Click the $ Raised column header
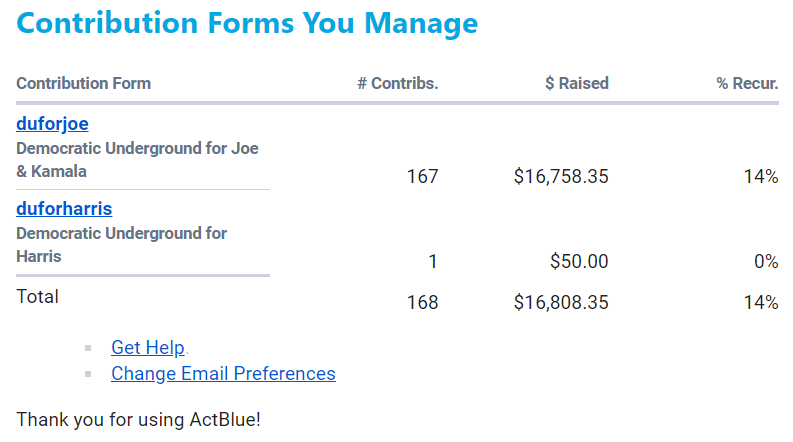 tap(576, 83)
